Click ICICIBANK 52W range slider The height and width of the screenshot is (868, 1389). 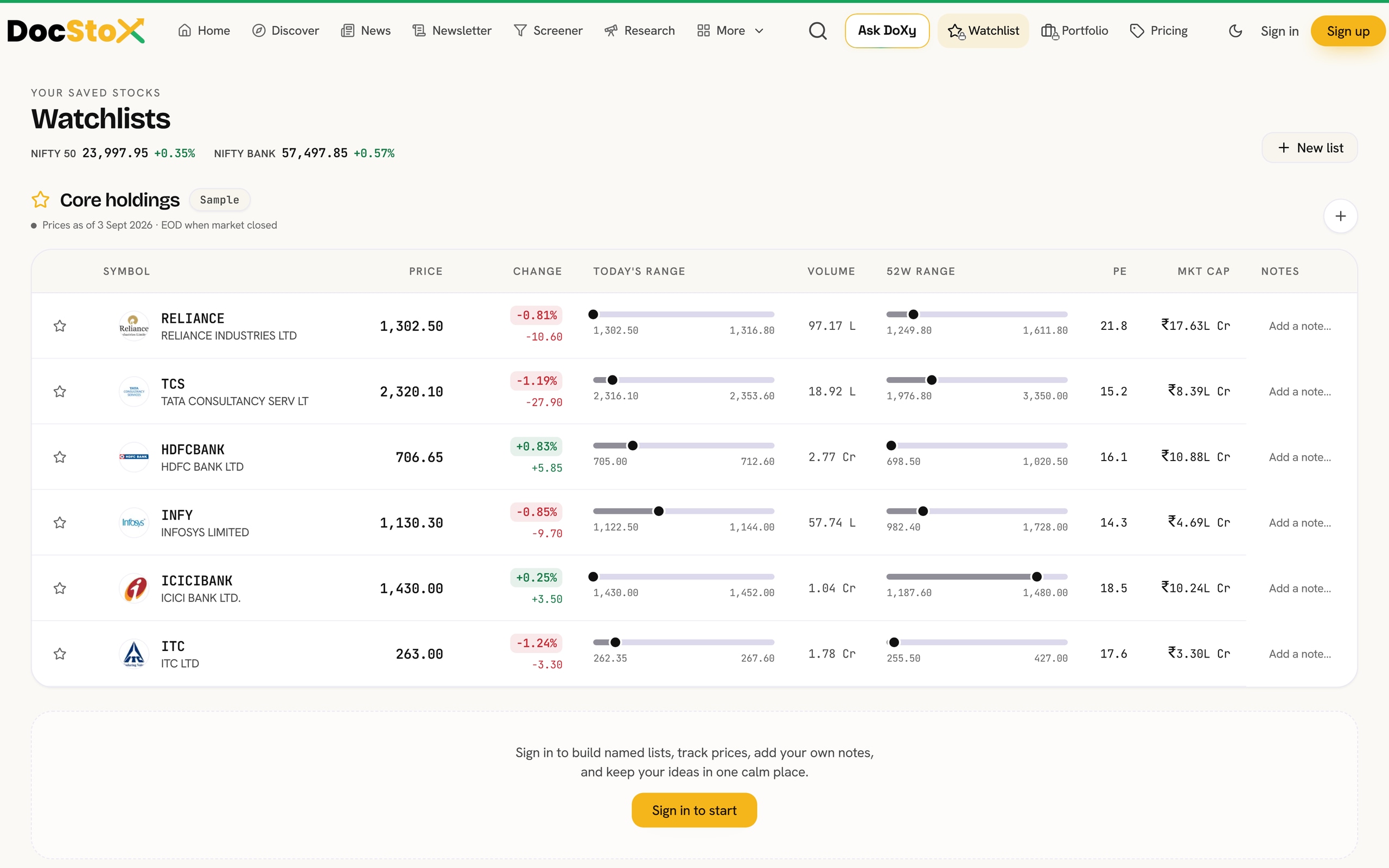click(x=977, y=577)
